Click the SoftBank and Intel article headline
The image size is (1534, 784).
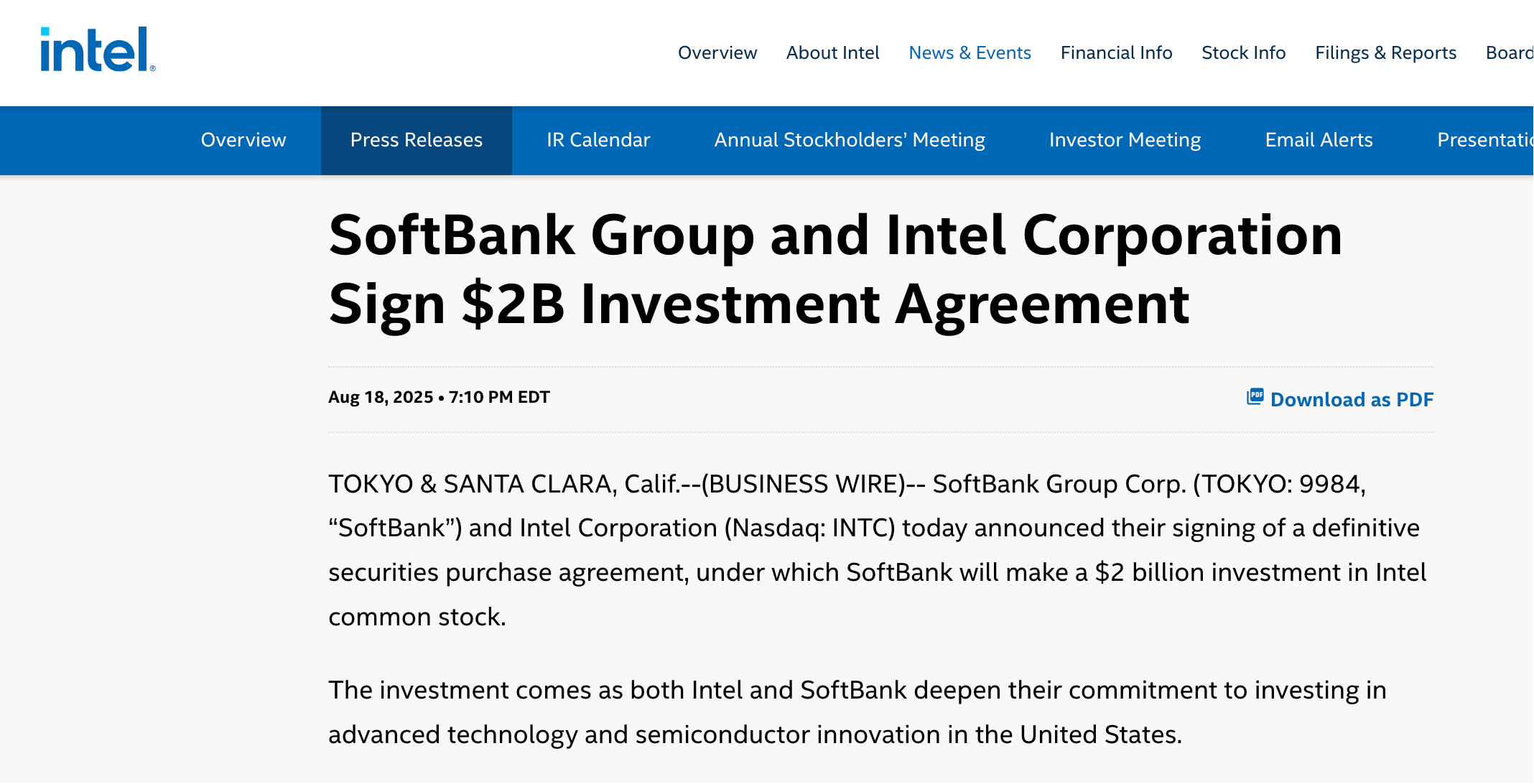coord(835,270)
